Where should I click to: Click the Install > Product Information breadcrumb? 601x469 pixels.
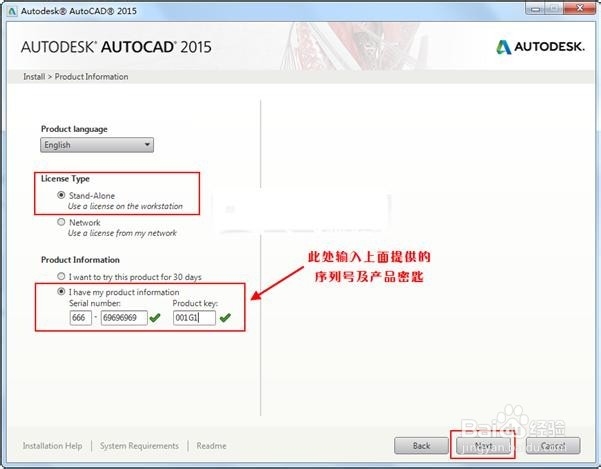76,77
